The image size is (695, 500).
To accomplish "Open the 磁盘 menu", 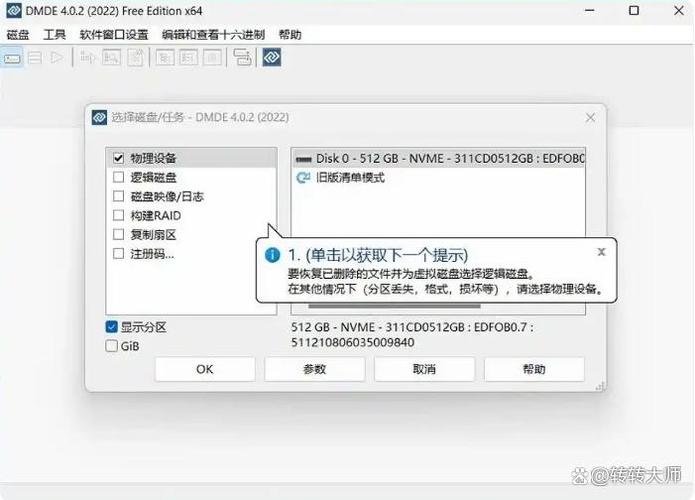I will click(x=18, y=35).
